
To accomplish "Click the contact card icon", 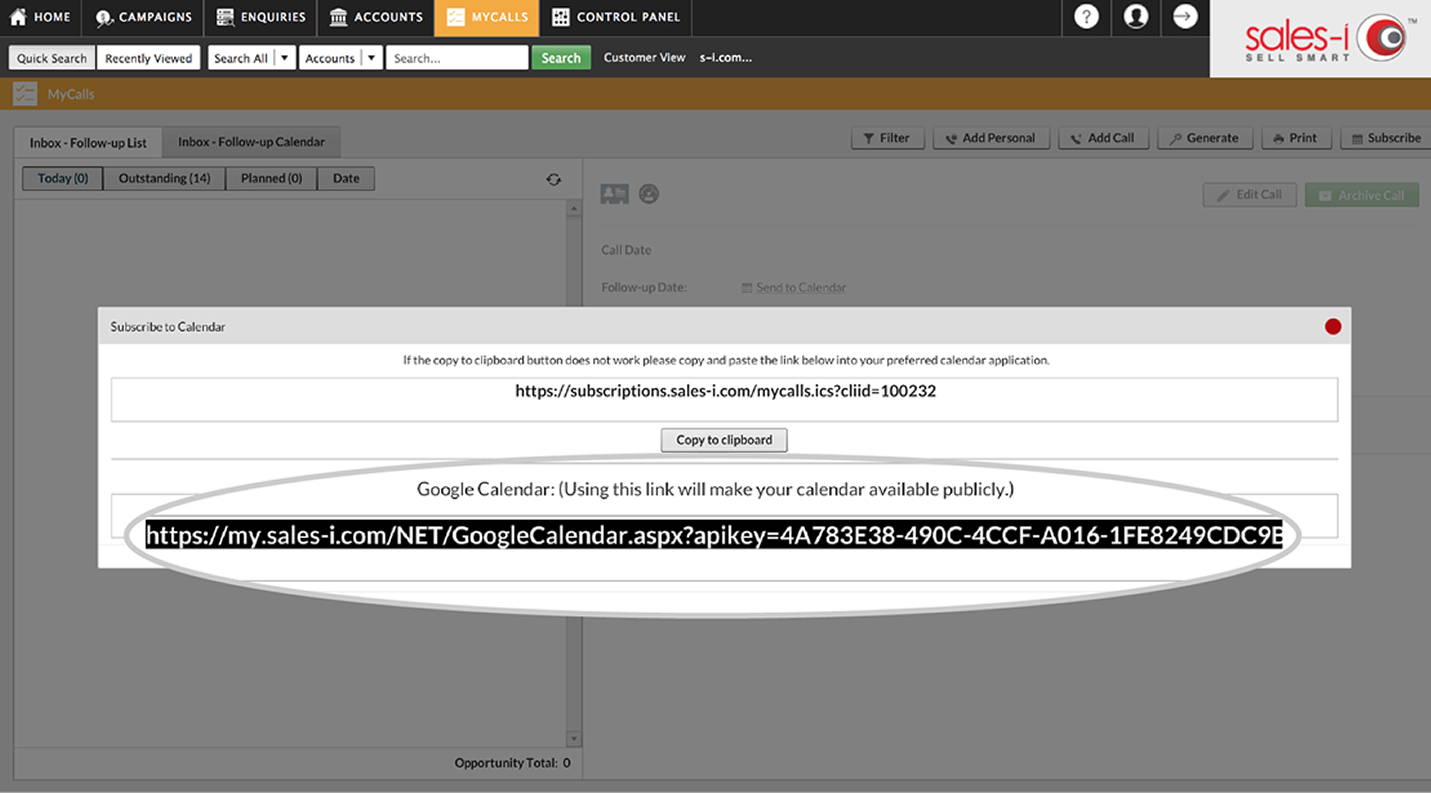I will pos(614,194).
